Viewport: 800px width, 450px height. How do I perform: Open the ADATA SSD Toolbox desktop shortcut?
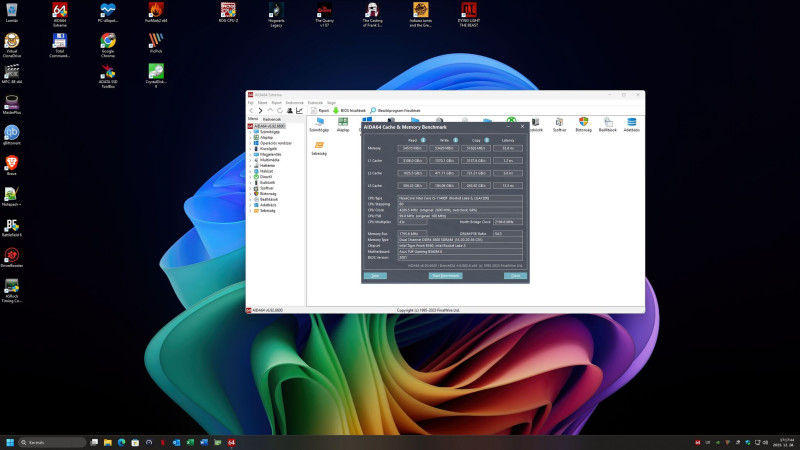[108, 76]
